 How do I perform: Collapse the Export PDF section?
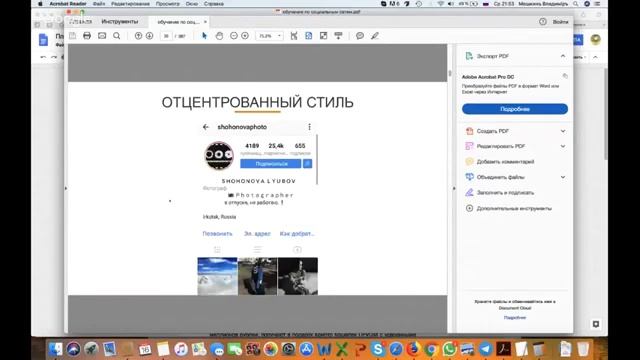pos(563,56)
